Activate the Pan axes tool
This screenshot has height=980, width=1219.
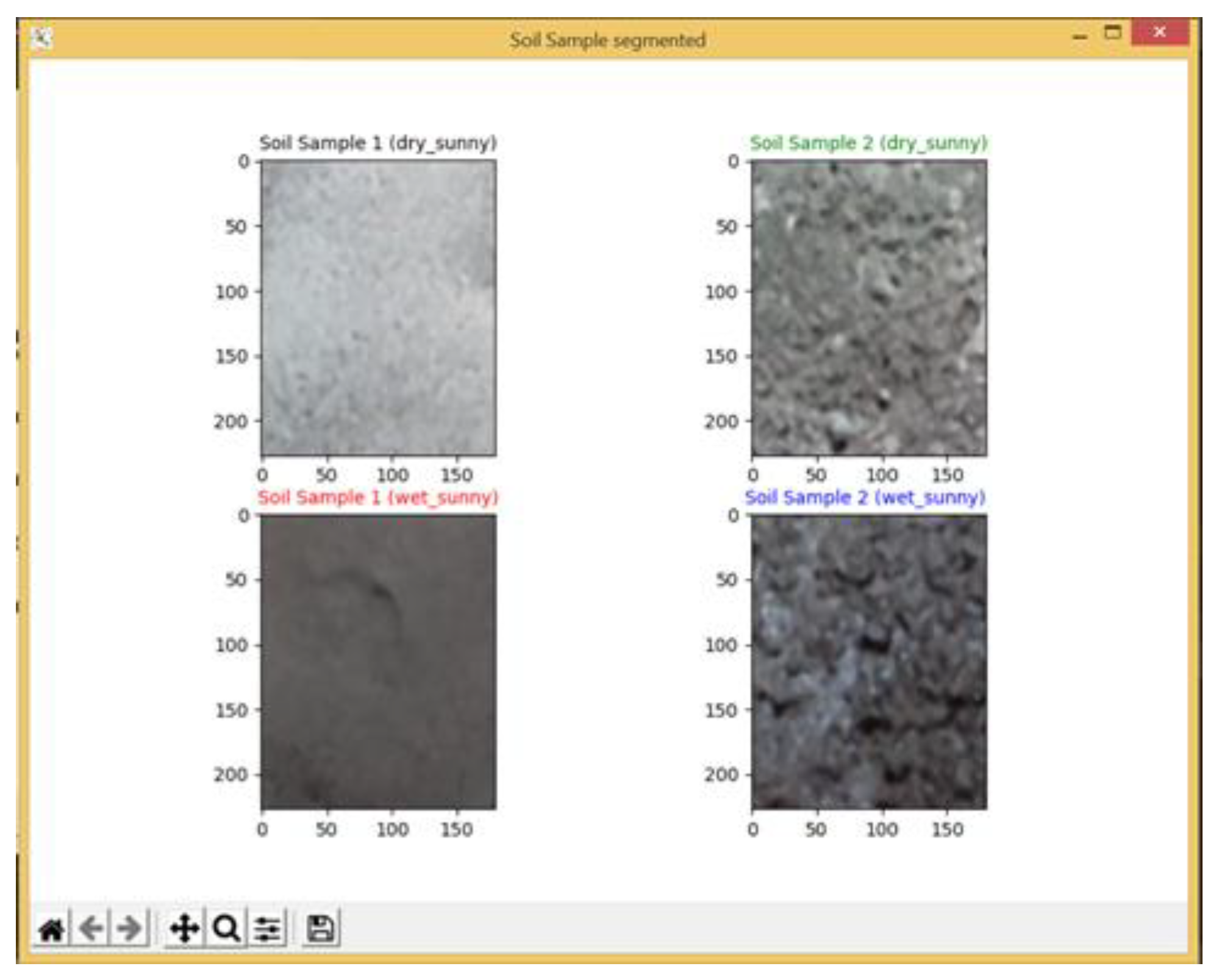184,929
